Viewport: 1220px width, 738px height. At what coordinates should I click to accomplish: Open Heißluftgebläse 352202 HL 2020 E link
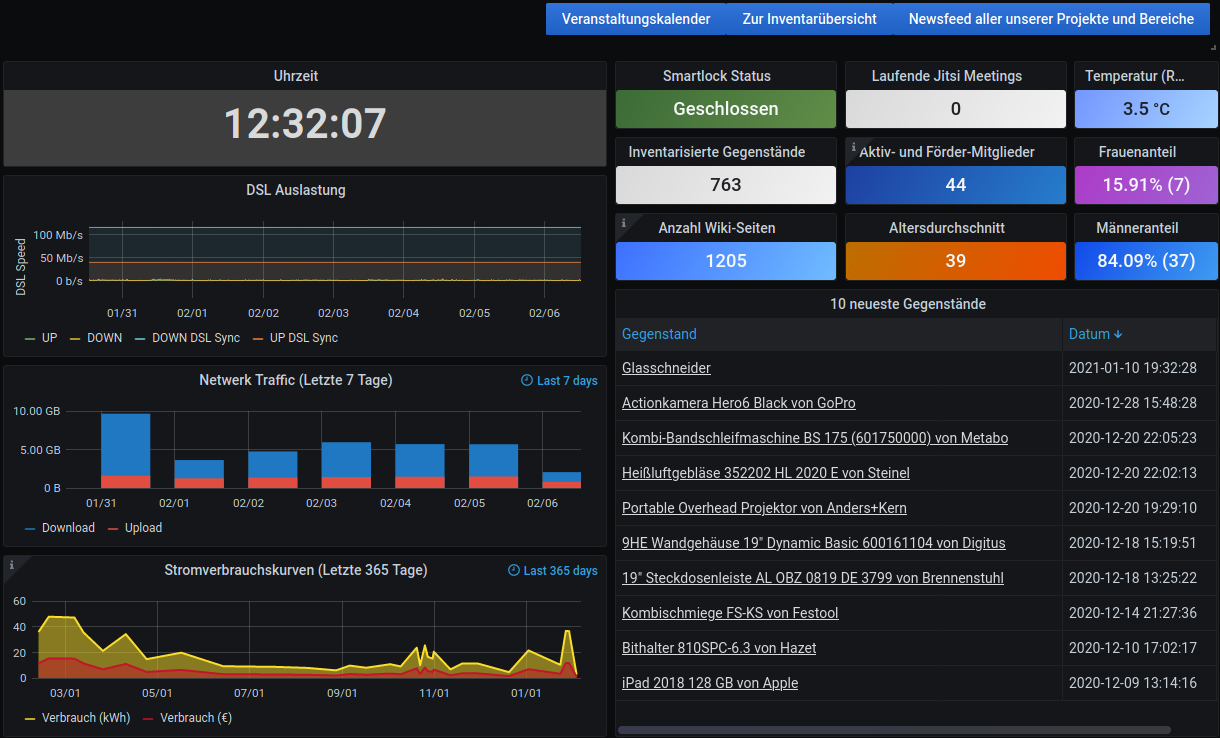point(766,473)
